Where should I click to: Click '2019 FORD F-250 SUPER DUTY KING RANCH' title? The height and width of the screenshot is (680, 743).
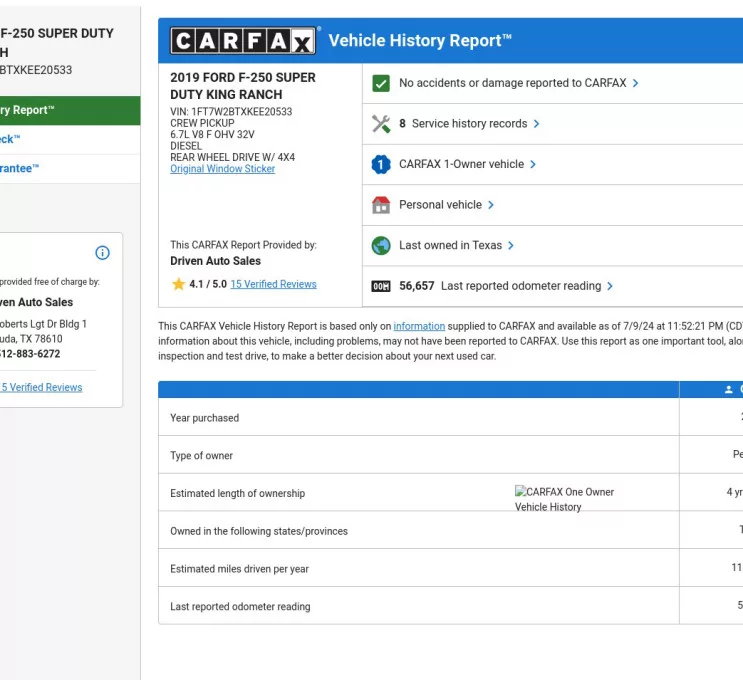point(243,86)
